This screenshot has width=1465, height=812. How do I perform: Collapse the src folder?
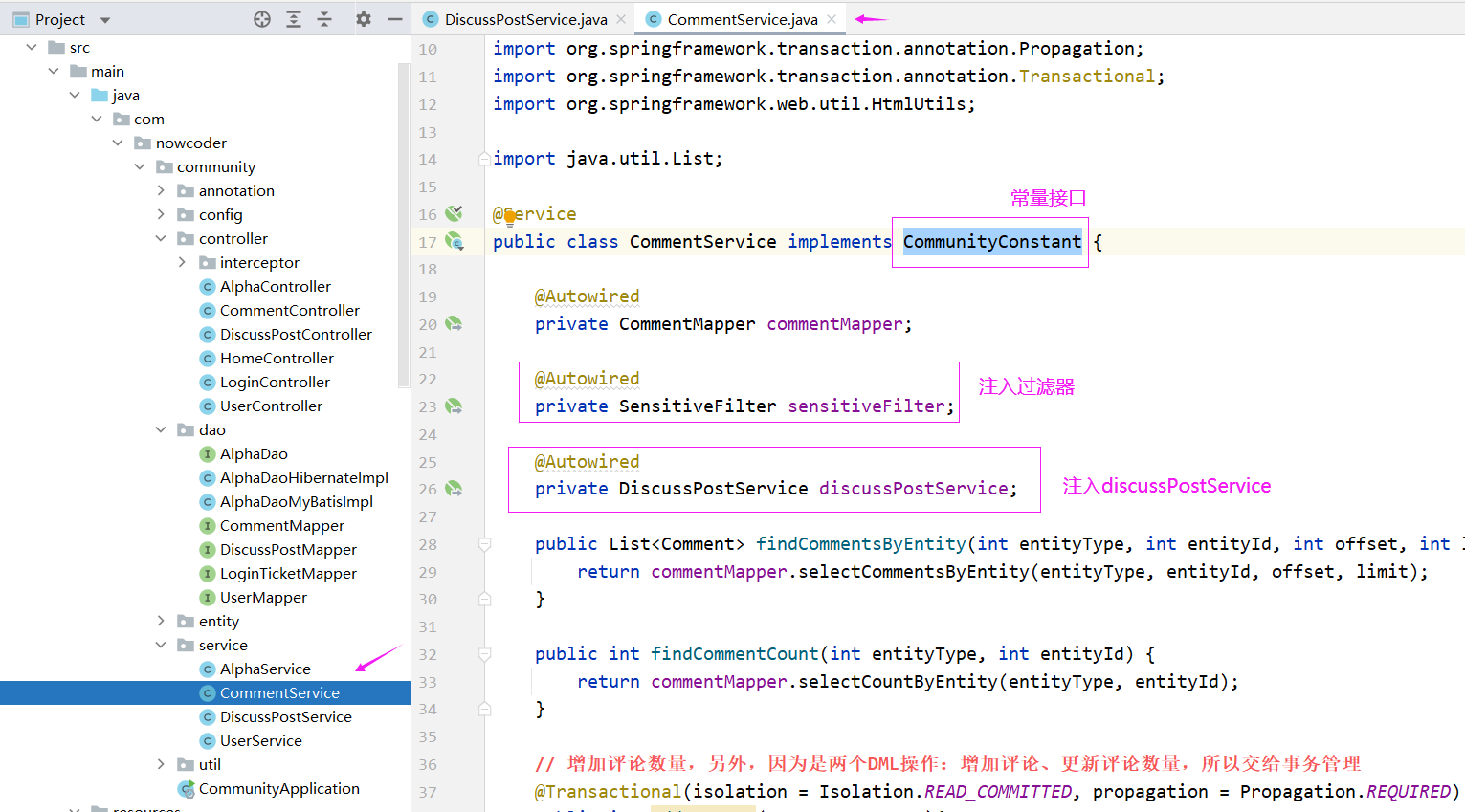tap(32, 47)
